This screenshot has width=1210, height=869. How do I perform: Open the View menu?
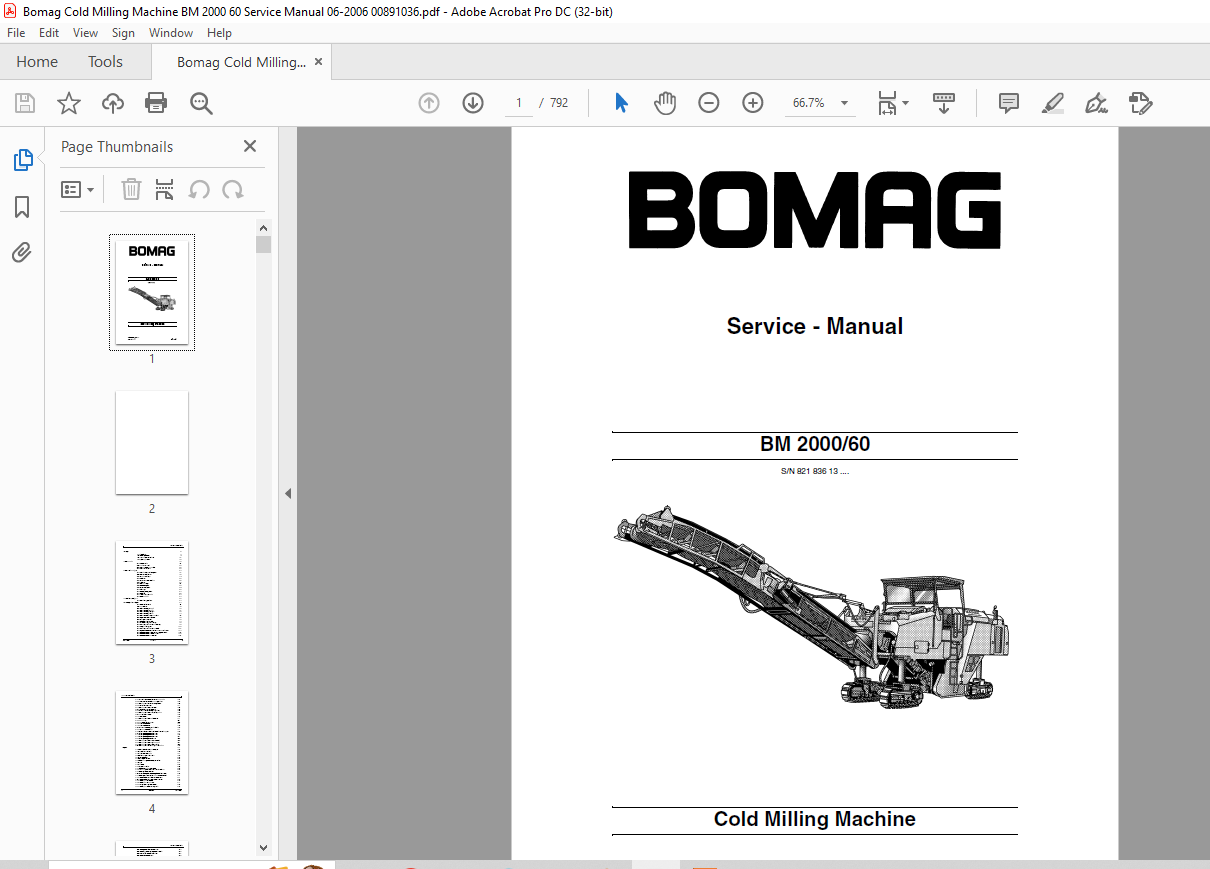tap(85, 33)
